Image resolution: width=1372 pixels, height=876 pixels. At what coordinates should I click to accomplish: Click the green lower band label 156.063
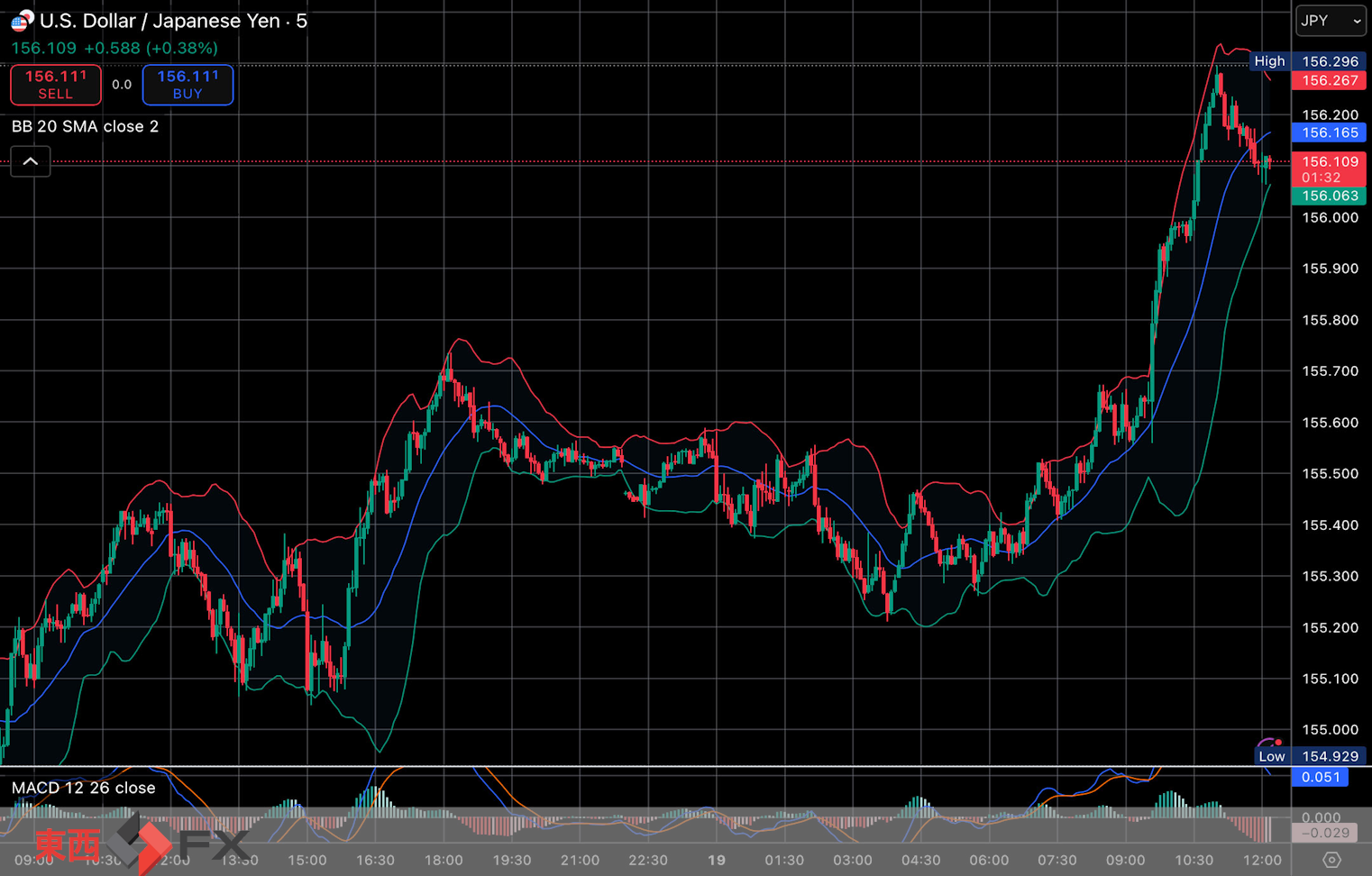[x=1330, y=196]
